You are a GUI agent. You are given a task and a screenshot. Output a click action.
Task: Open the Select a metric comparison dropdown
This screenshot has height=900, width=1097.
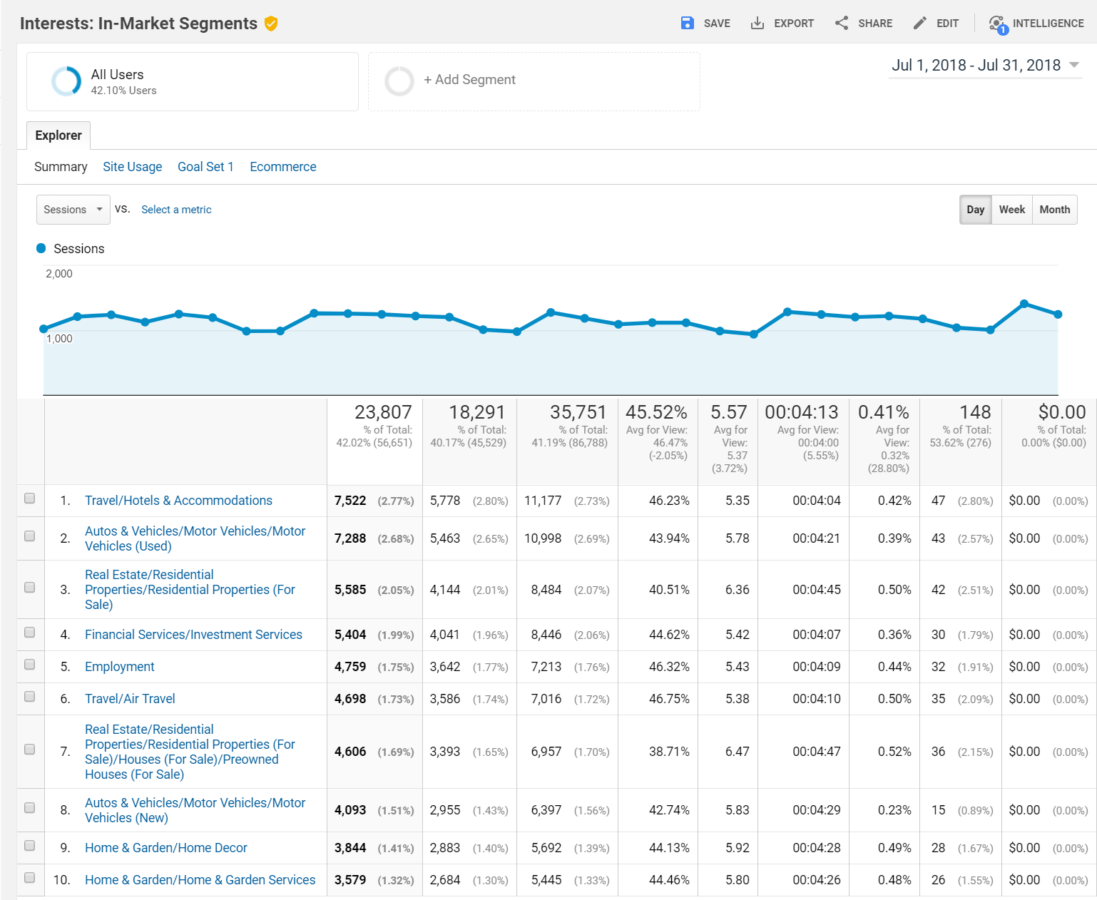176,210
